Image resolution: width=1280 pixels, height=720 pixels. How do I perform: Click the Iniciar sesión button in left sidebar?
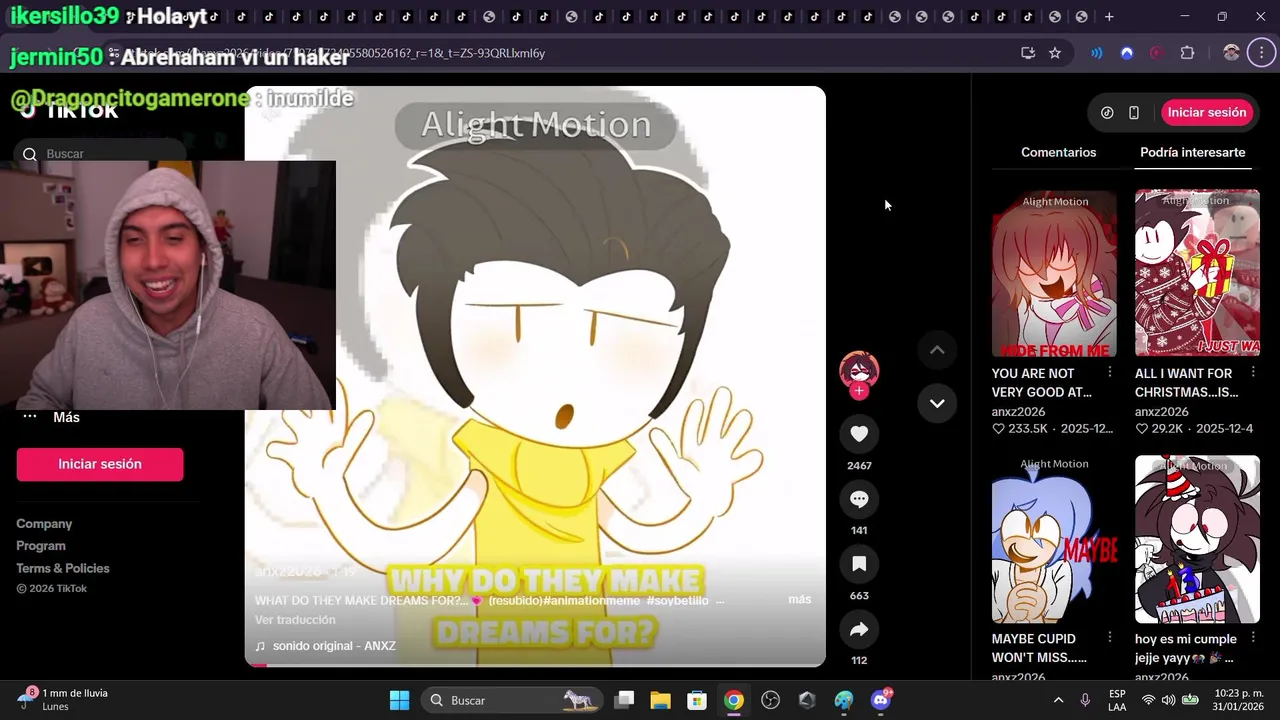click(100, 464)
